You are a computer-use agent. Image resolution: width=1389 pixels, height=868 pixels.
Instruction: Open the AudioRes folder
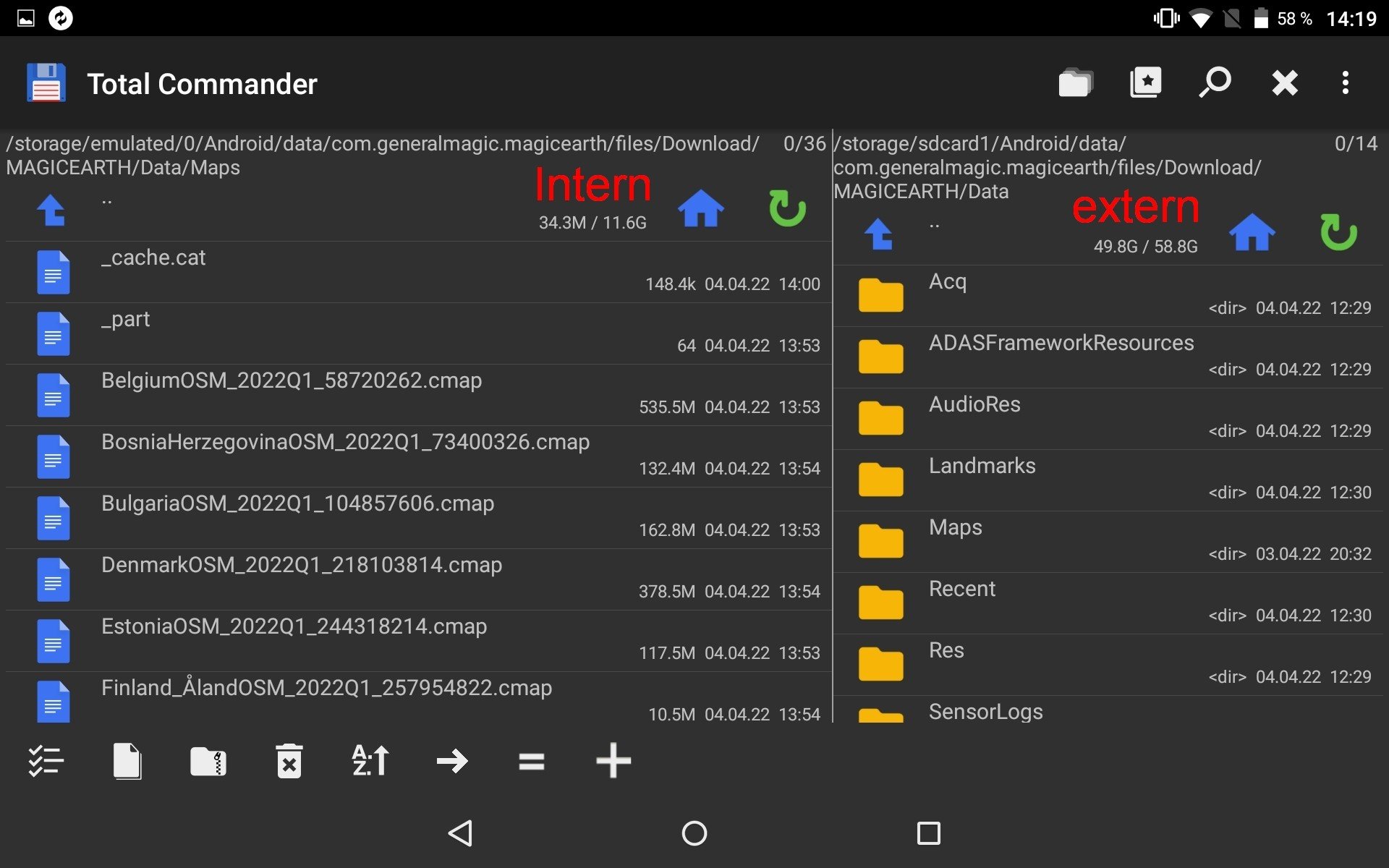point(1108,419)
